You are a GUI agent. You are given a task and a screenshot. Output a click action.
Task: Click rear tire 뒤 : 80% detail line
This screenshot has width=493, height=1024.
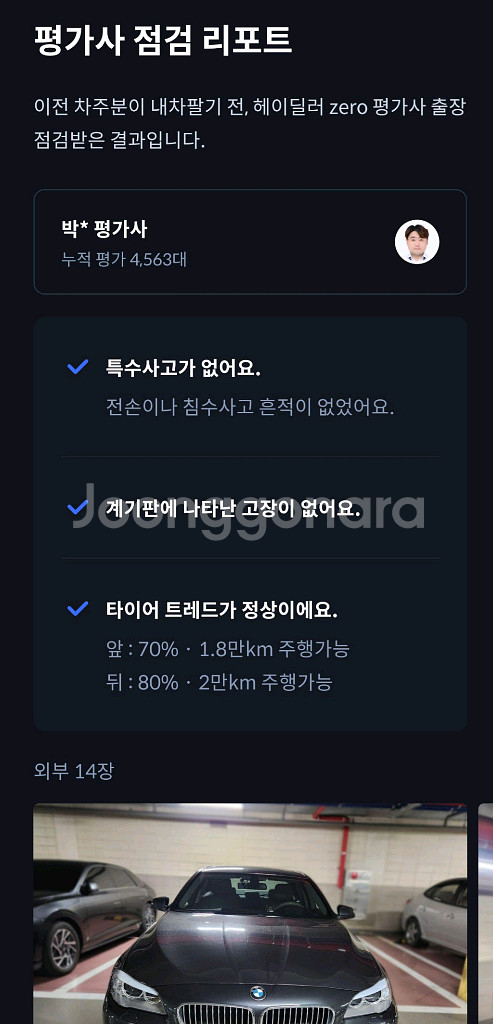tap(219, 682)
